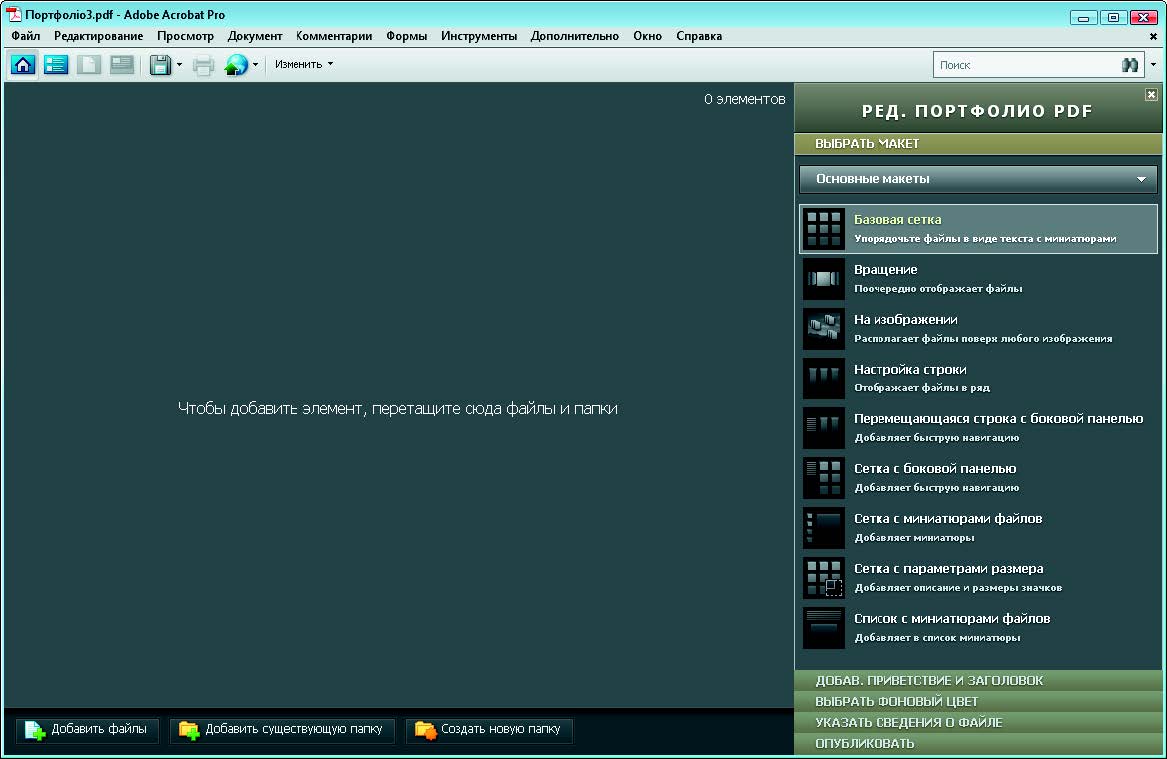Open the share globe dropdown arrow
This screenshot has width=1167, height=759.
click(255, 65)
